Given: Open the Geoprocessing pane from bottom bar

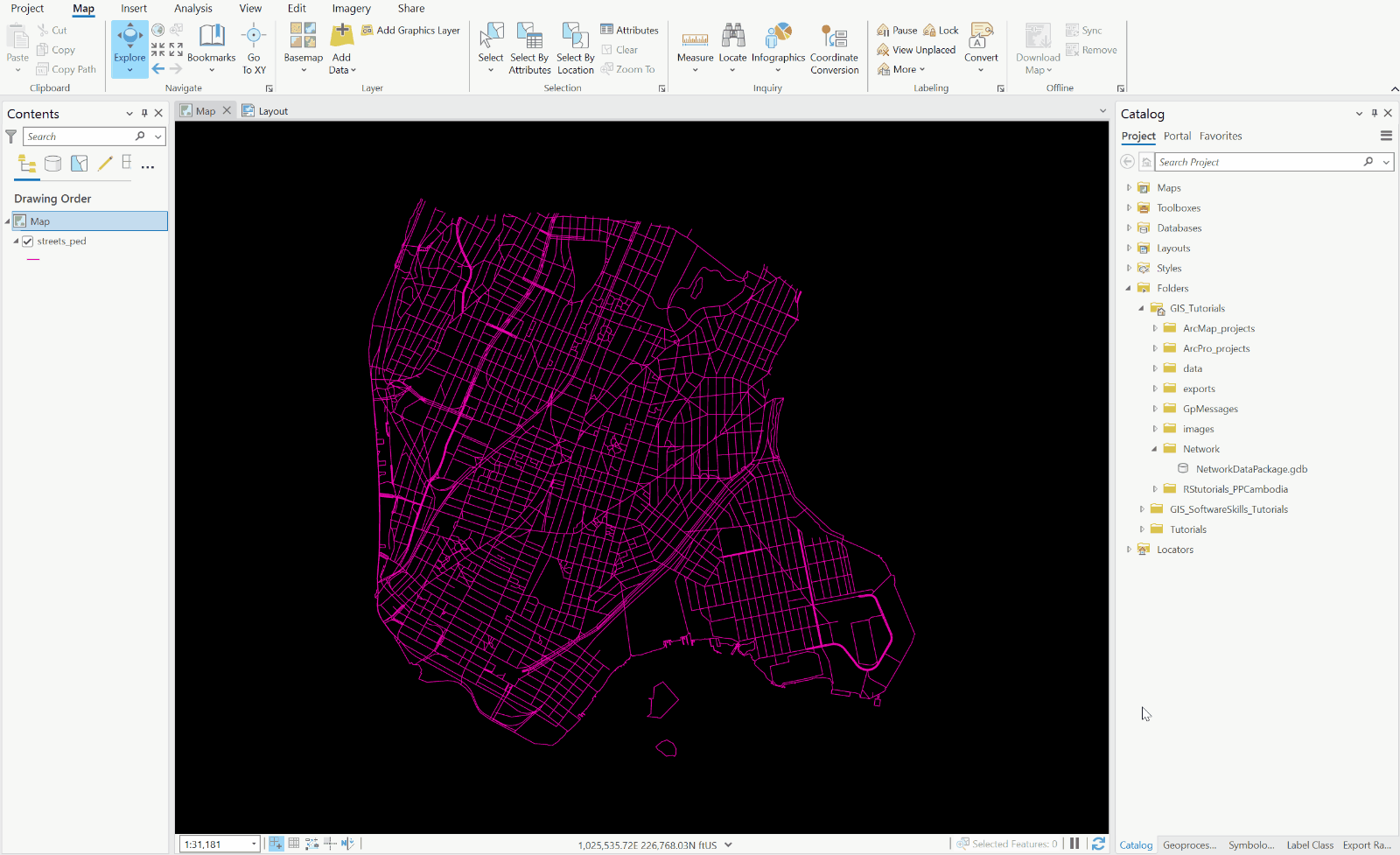Looking at the screenshot, I should pyautogui.click(x=1188, y=844).
